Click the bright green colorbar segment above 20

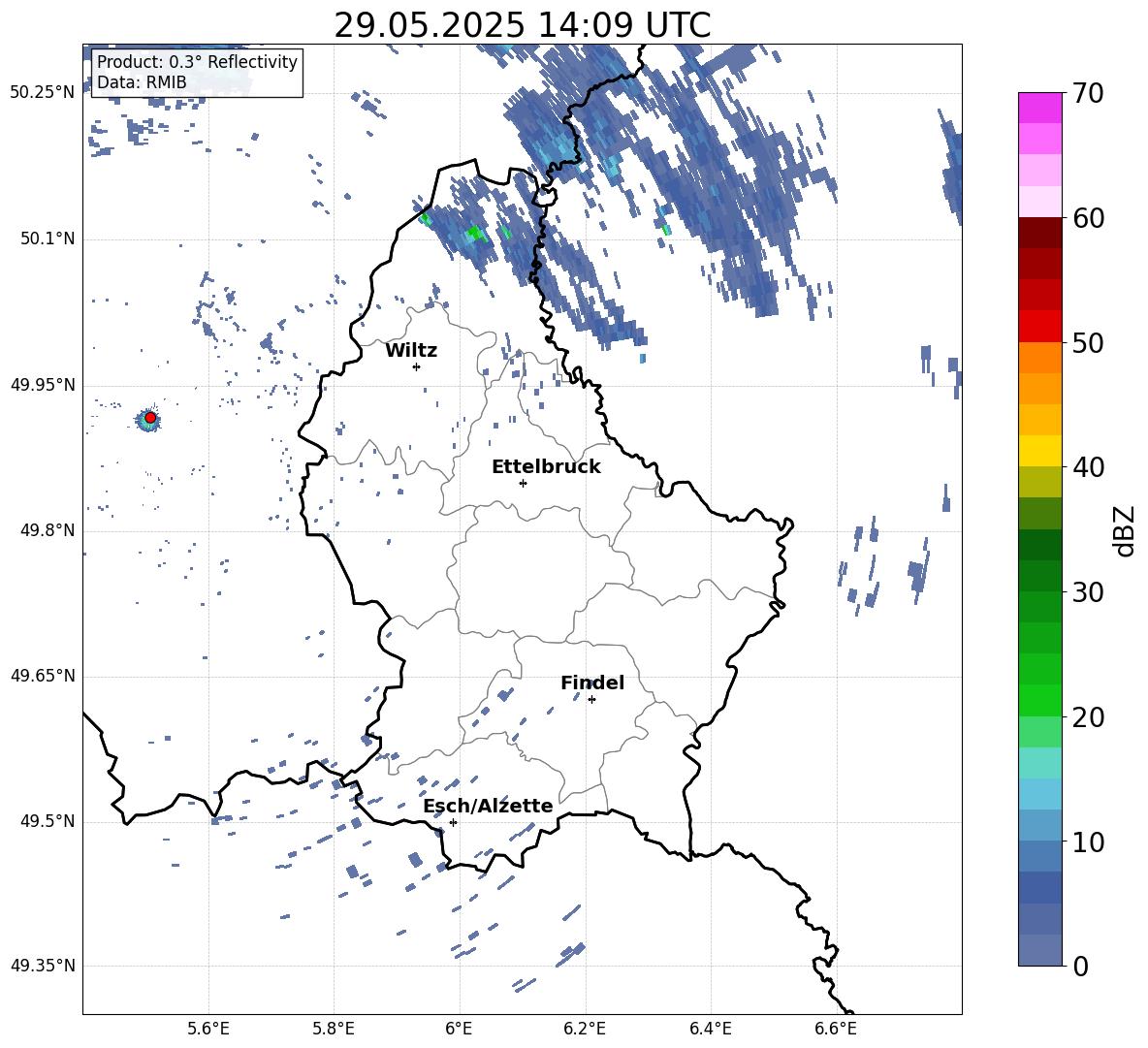click(1040, 700)
